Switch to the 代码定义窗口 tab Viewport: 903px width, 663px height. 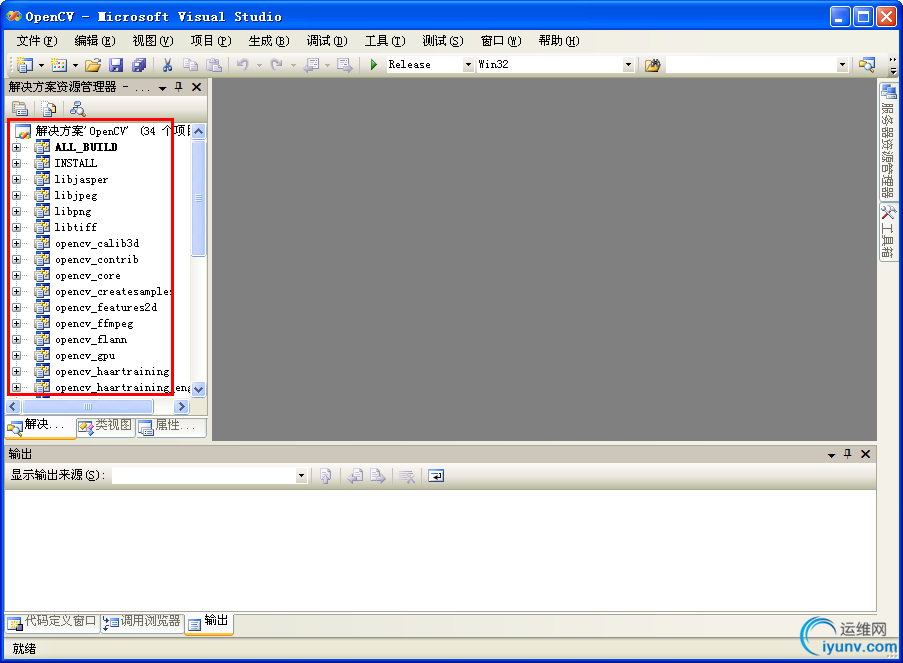pos(52,622)
